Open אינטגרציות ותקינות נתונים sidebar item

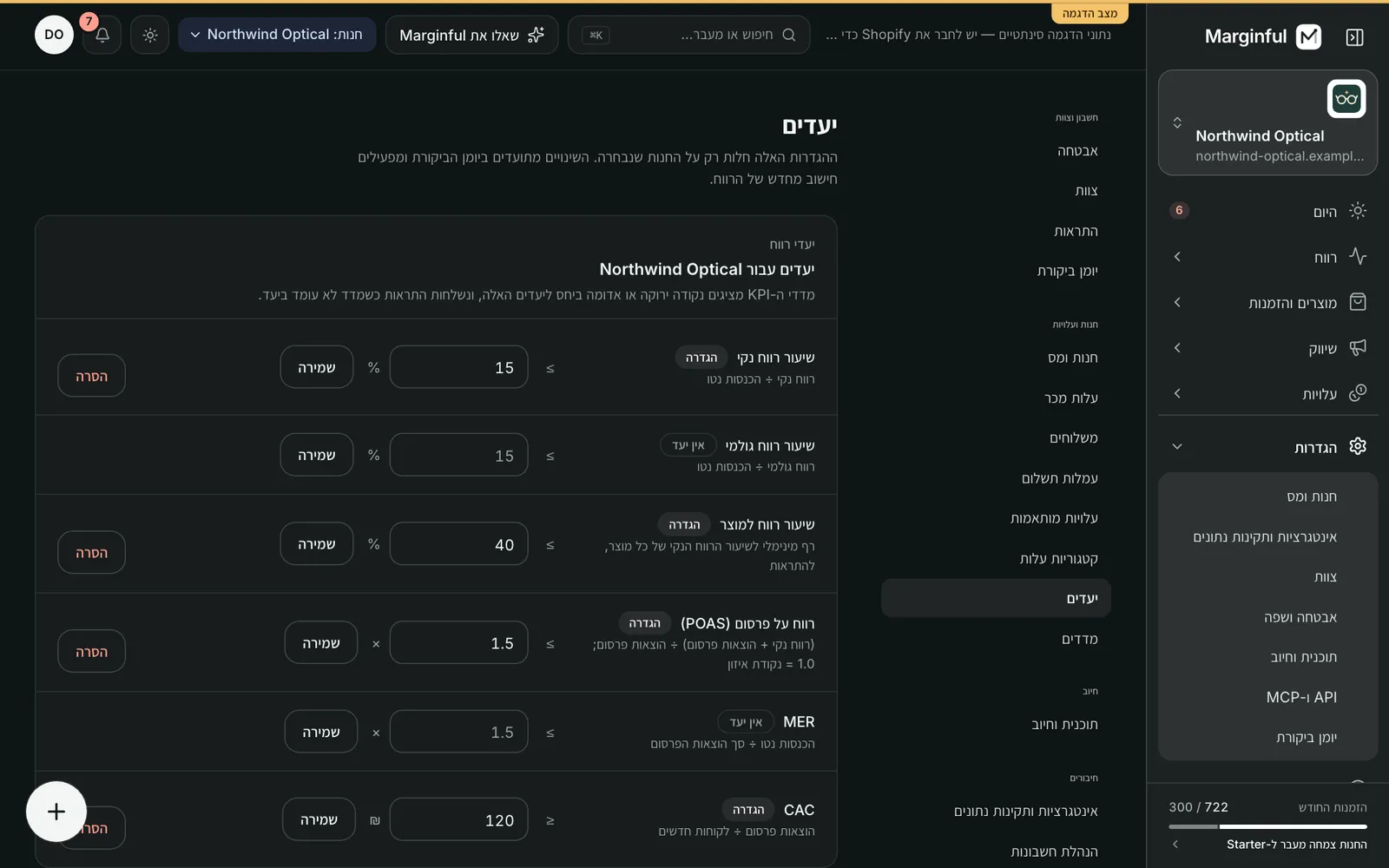(1268, 537)
